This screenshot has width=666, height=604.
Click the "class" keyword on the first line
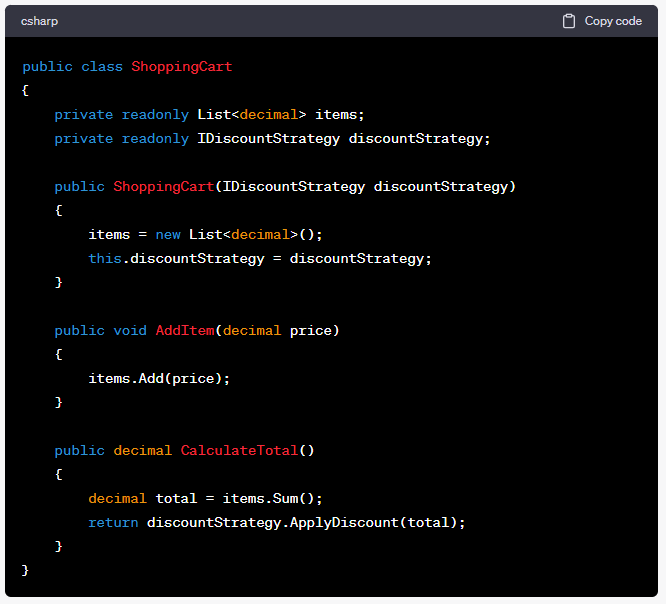coord(102,67)
